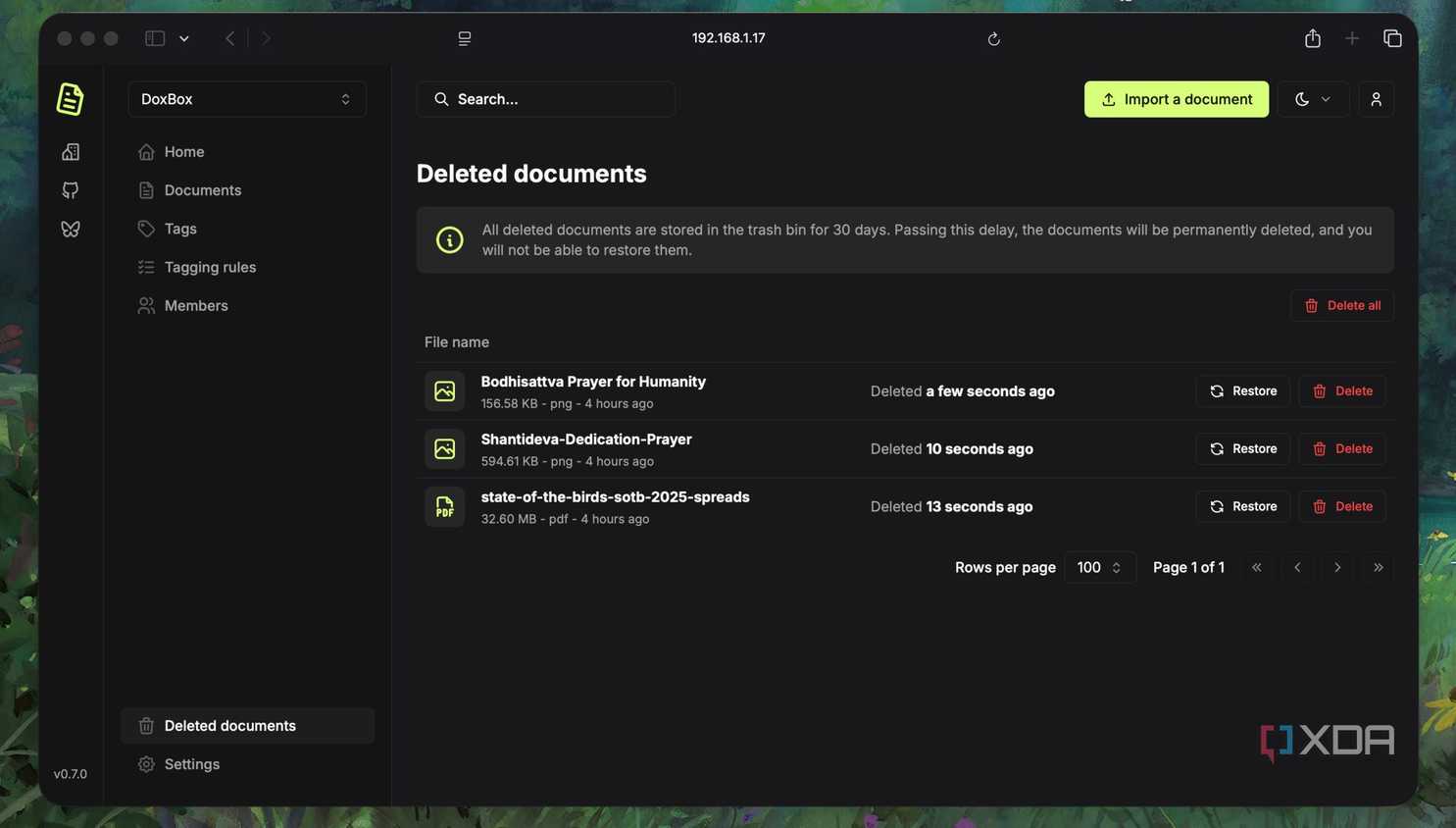Click 'Page 1 of 1' text
Screen dimensions: 1456x828
pos(1188,567)
